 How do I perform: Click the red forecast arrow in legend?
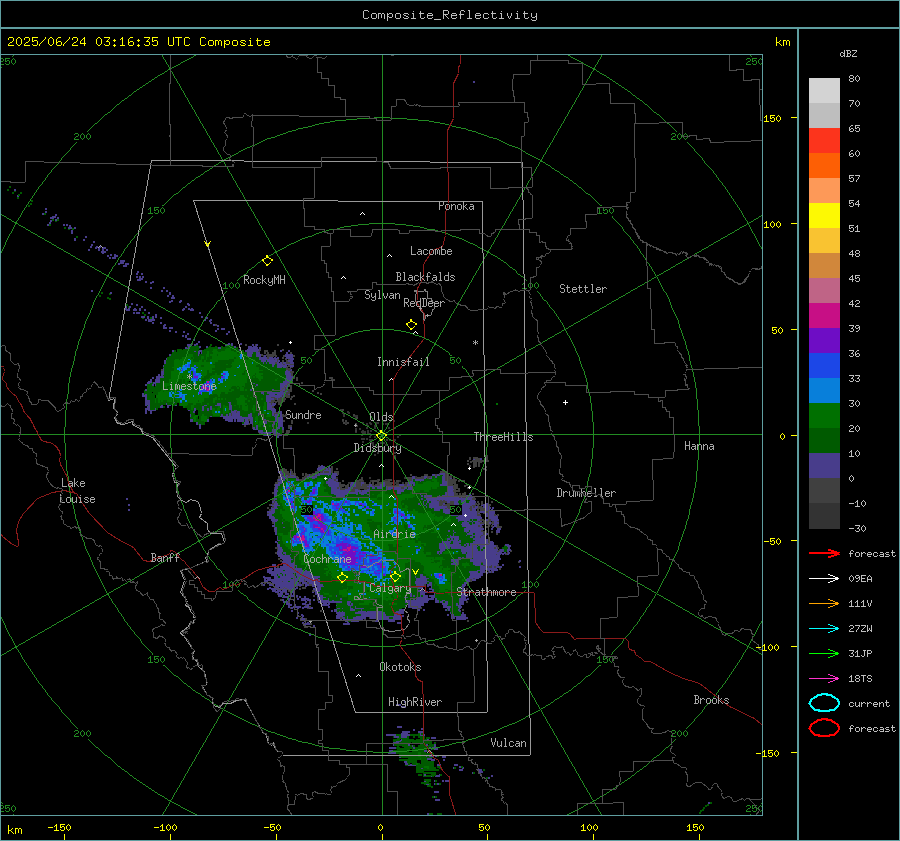[824, 553]
